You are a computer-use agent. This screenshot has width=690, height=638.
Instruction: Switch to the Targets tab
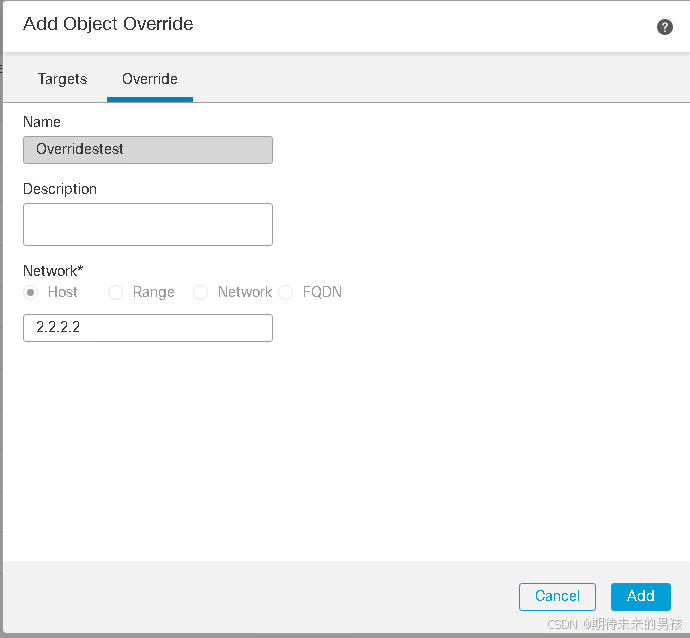(62, 79)
